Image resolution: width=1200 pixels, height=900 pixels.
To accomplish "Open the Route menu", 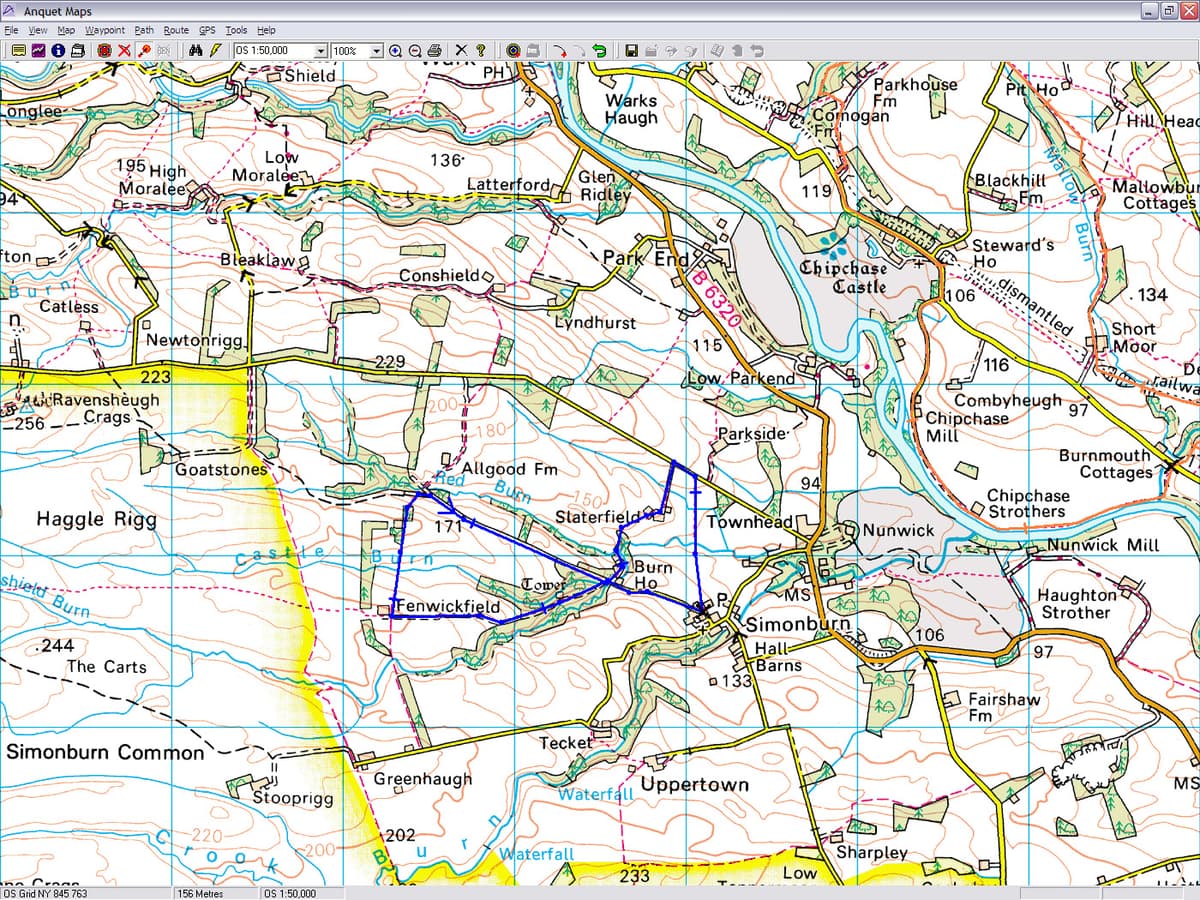I will [176, 29].
